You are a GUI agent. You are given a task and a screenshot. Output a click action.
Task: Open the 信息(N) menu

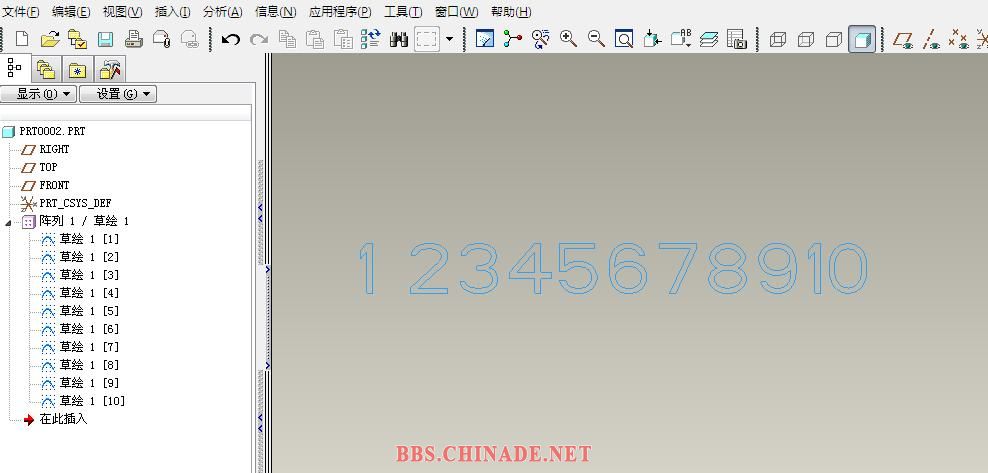tap(275, 12)
